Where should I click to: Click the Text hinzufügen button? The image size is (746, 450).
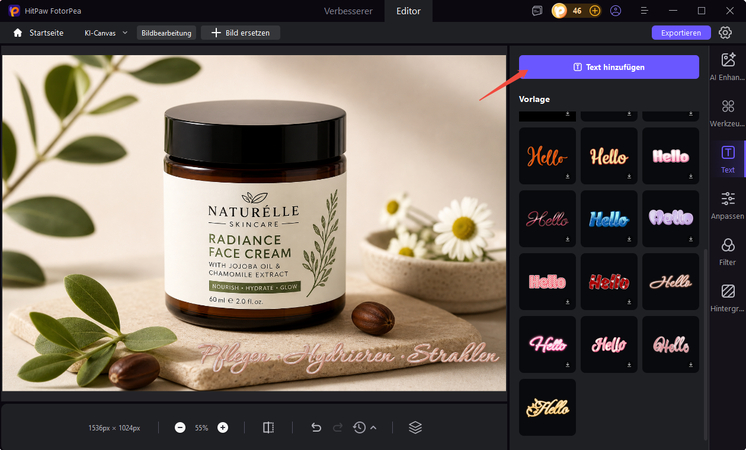609,67
